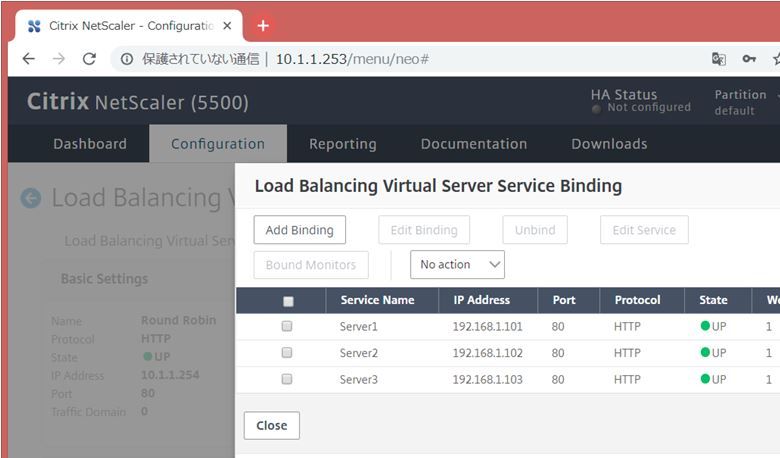The image size is (780, 458).
Task: Click the HTTP protocol cell for Server3
Action: 627,379
